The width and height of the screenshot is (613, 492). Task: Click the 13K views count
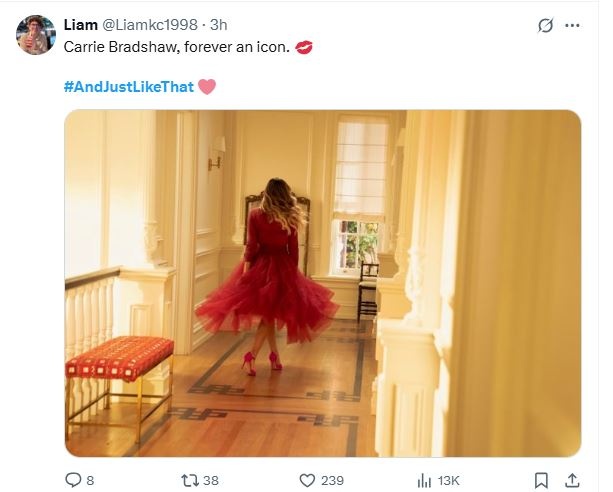point(449,481)
